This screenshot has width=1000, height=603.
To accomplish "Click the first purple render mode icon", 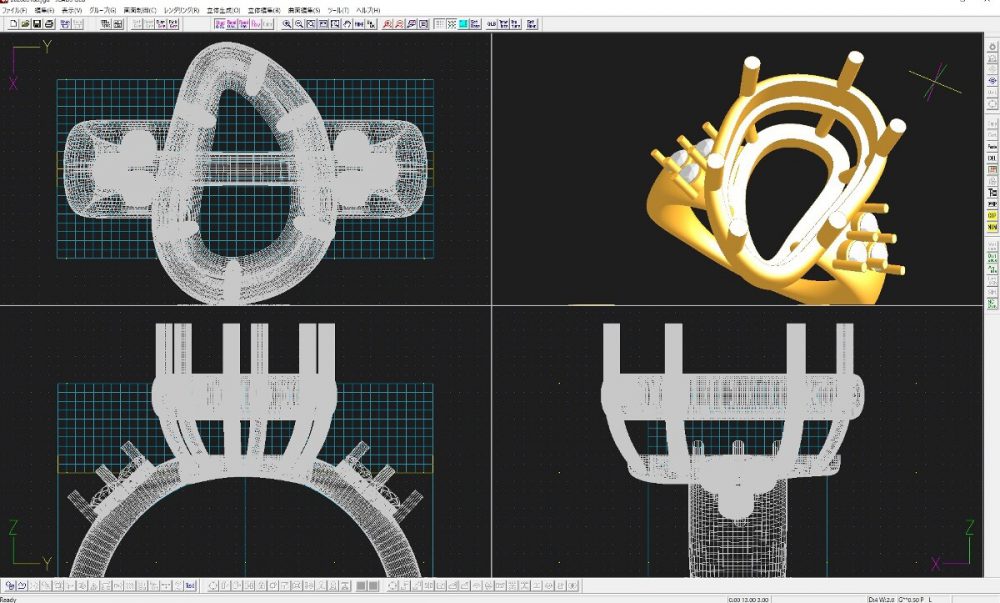I will click(220, 24).
